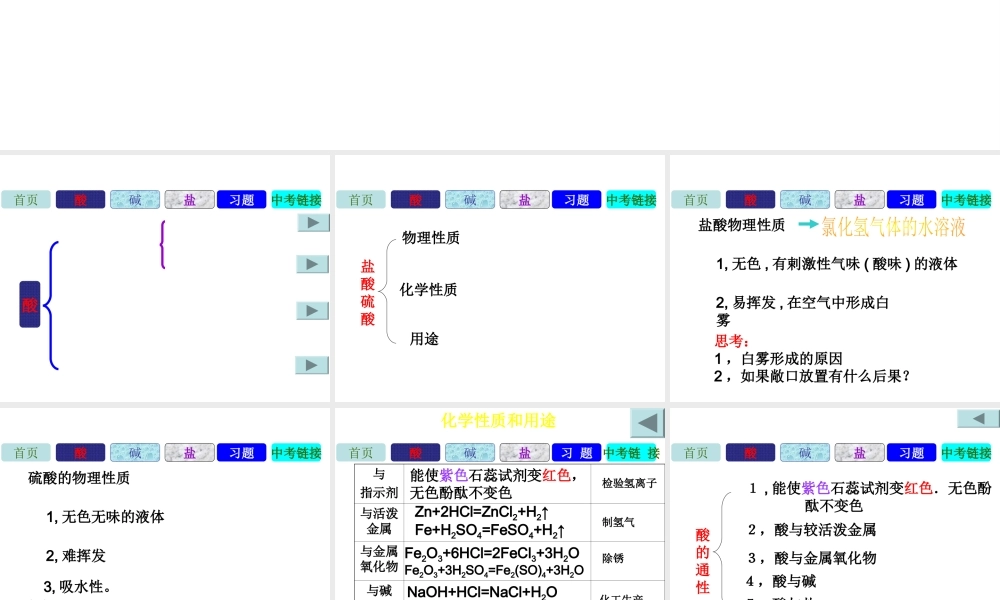
Task: Open 习题 on the 酸的通性 slide
Action: click(912, 453)
